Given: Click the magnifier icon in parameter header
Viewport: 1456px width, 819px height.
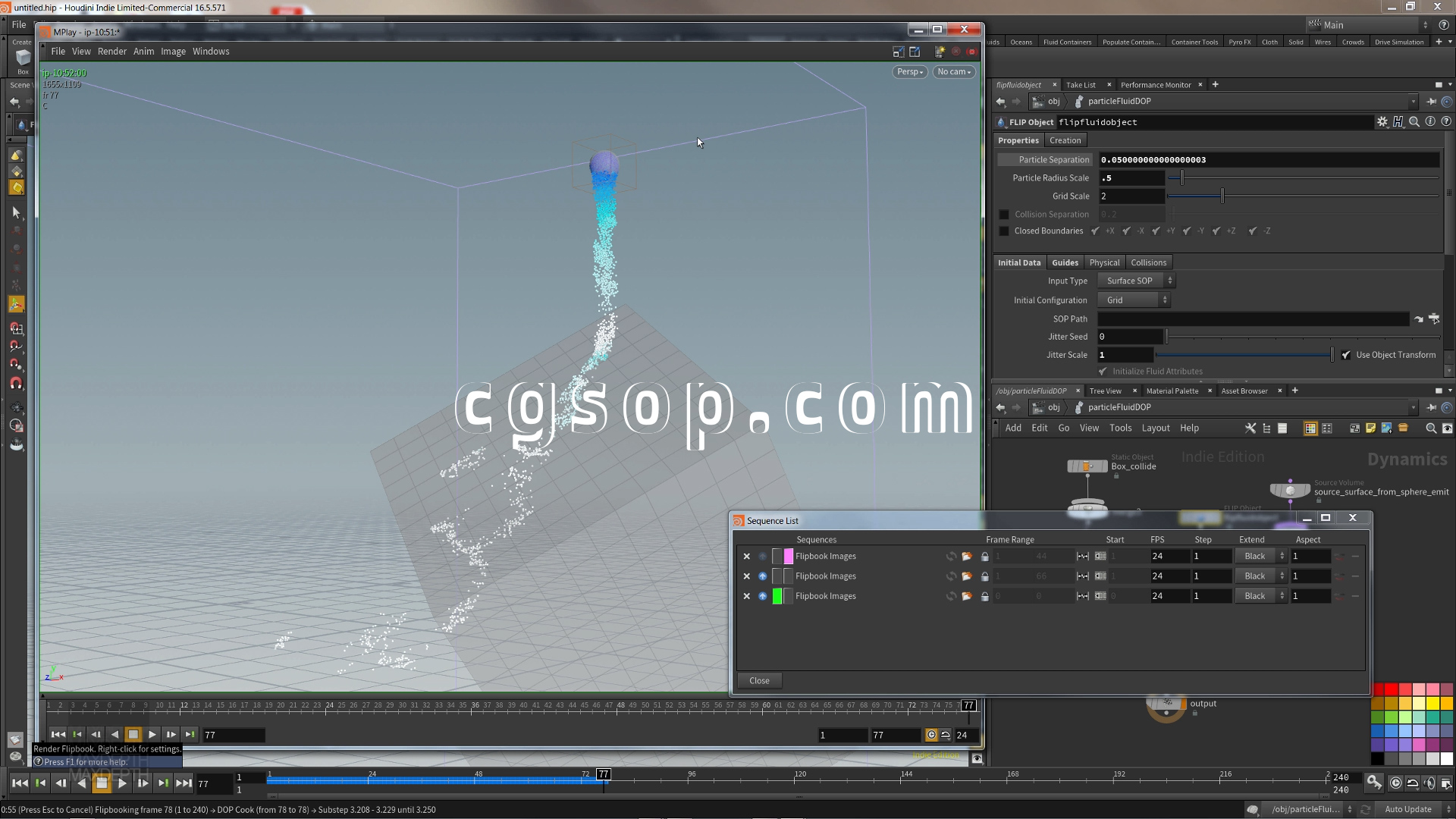Looking at the screenshot, I should coord(1414,122).
